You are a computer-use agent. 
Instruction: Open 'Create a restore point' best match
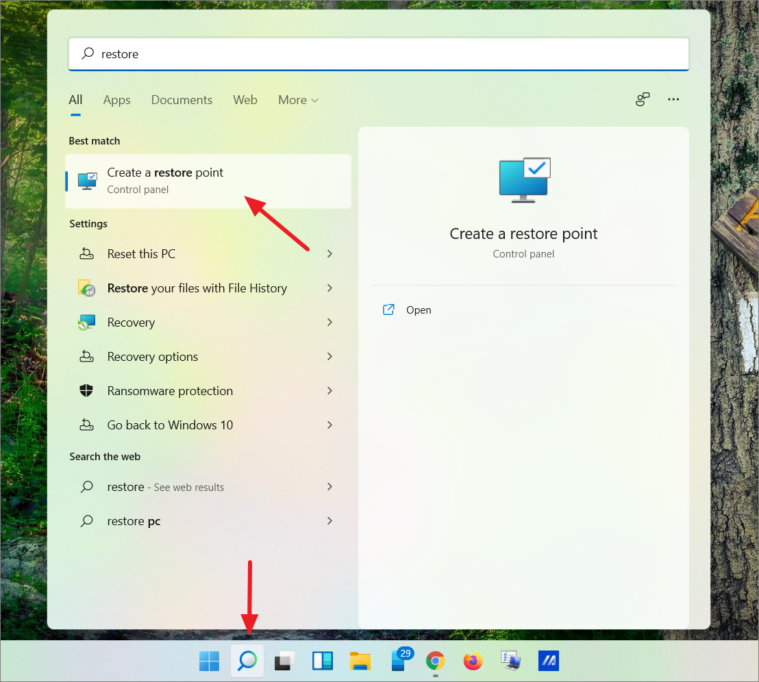click(208, 181)
